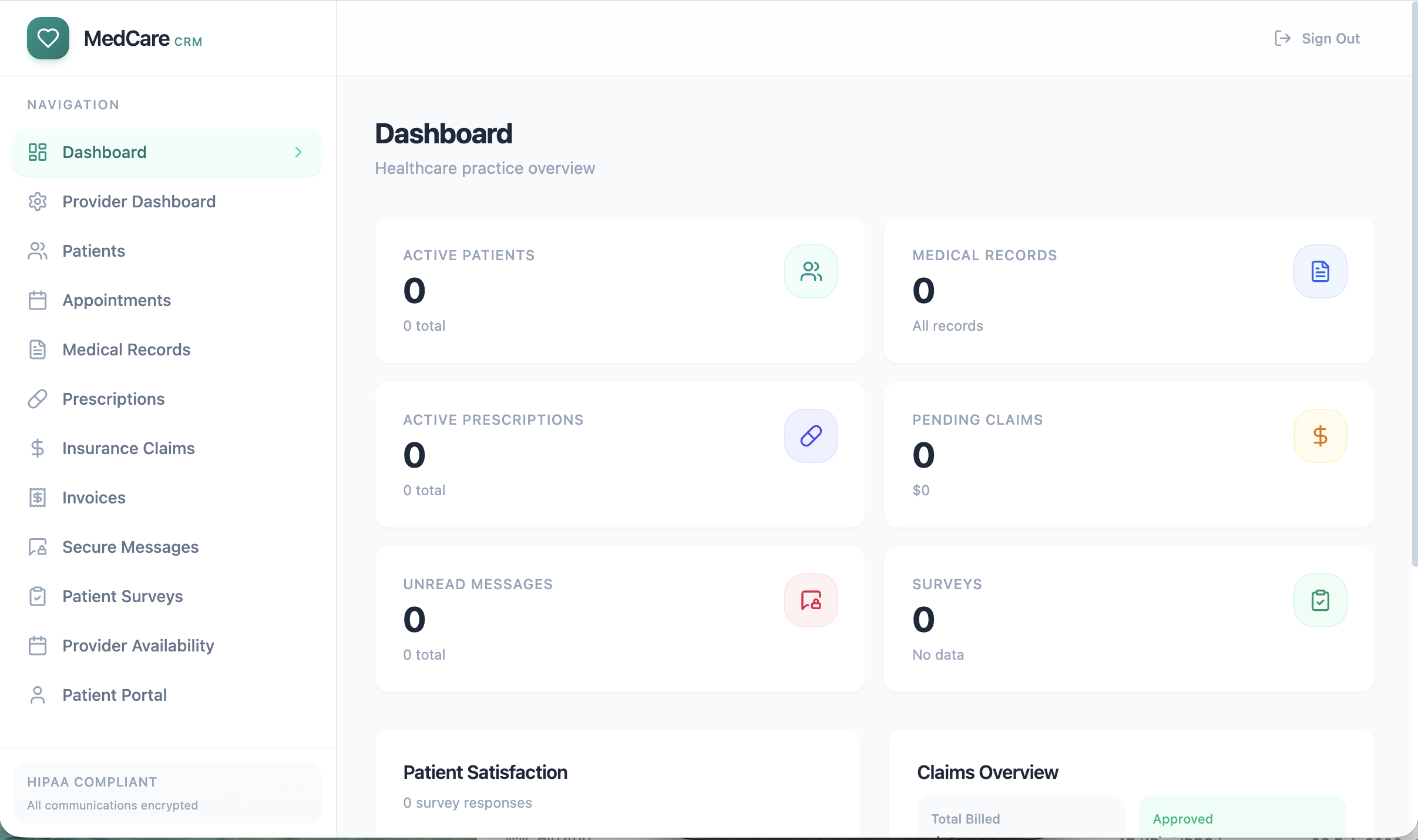Open Provider Availability
Image resolution: width=1418 pixels, height=840 pixels.
[x=167, y=646]
